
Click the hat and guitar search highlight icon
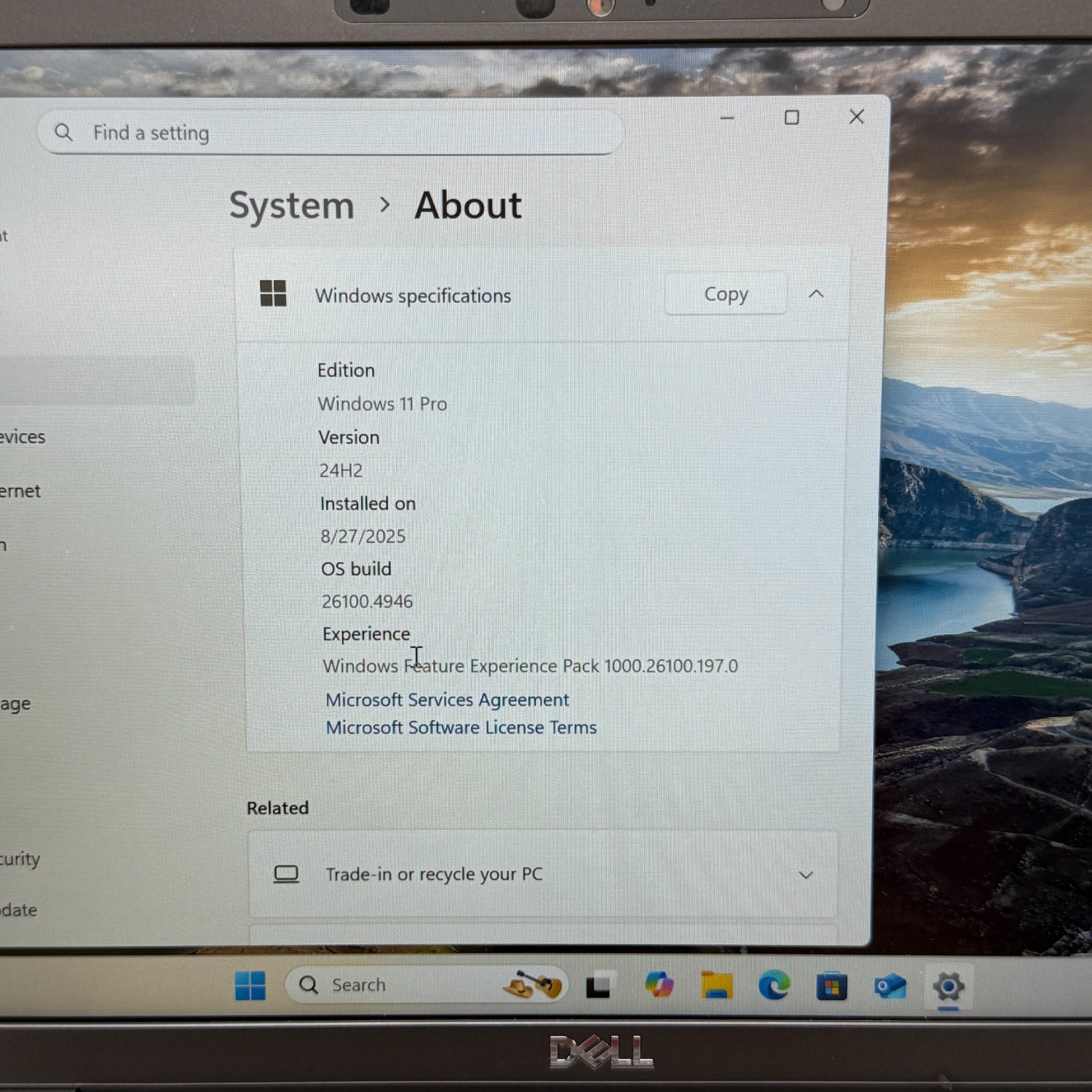(534, 985)
